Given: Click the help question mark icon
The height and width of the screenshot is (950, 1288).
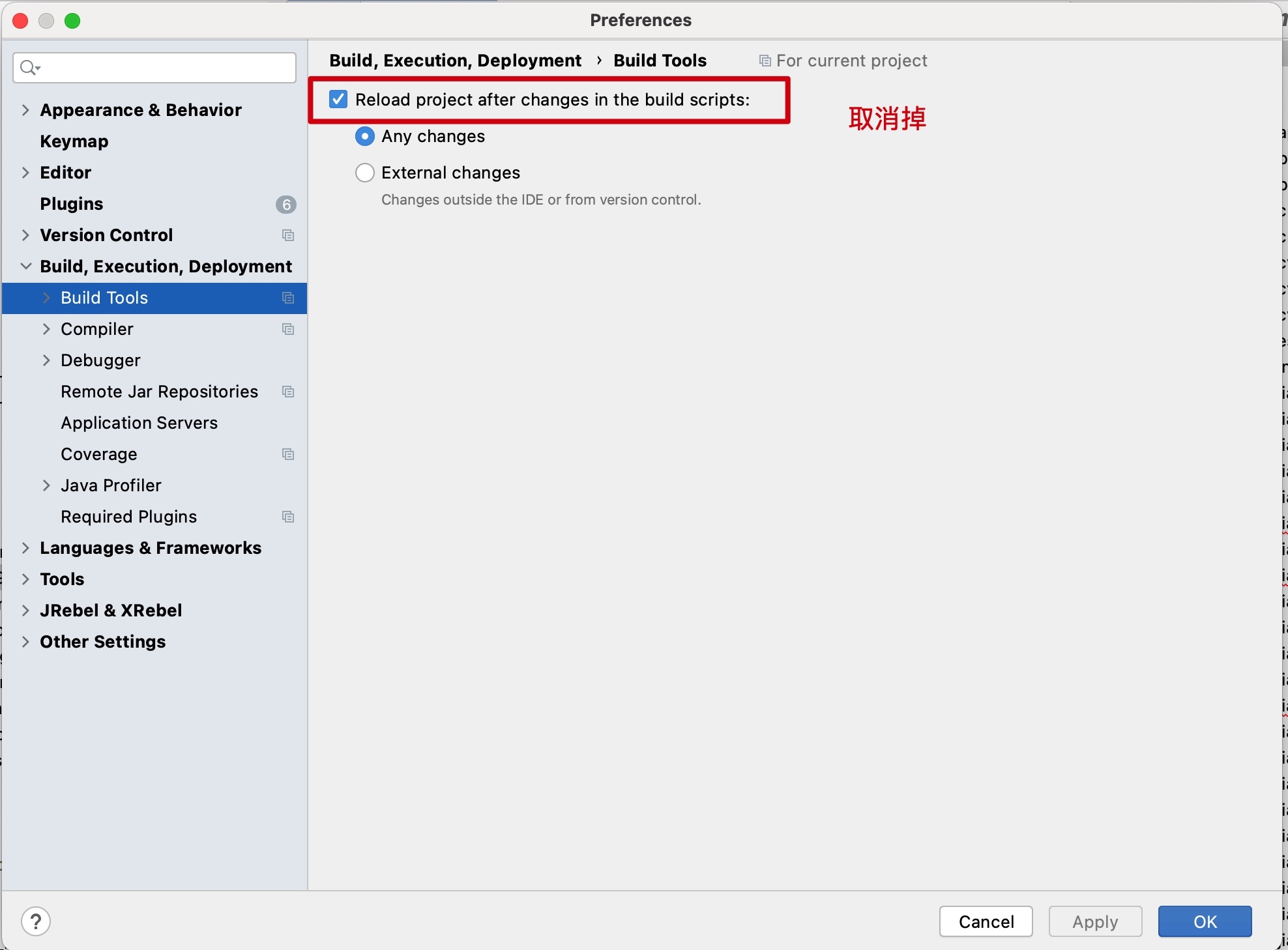Looking at the screenshot, I should (36, 921).
